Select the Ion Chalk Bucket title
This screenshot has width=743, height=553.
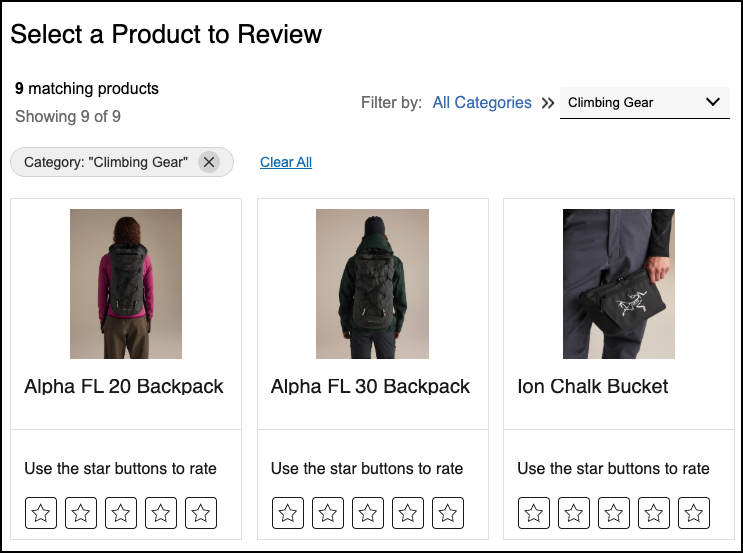(x=592, y=387)
